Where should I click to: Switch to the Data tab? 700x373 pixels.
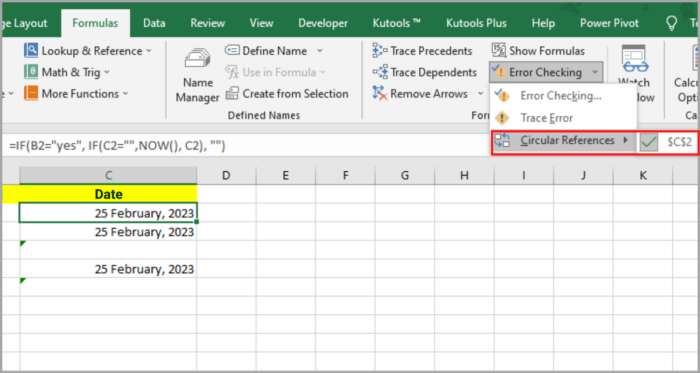[x=154, y=23]
